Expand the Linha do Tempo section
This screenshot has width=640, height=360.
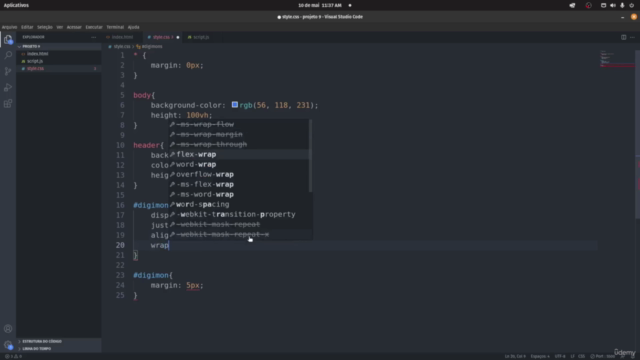click(59, 349)
